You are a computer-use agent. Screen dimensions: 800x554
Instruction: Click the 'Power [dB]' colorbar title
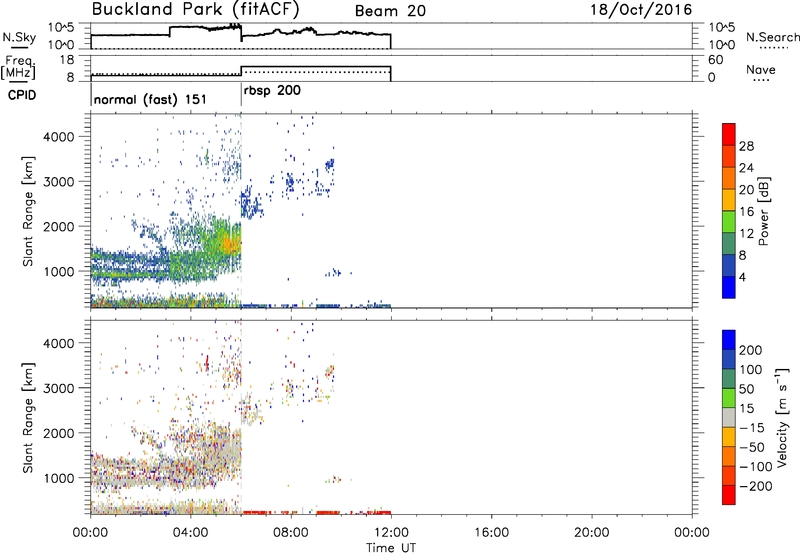pos(763,211)
